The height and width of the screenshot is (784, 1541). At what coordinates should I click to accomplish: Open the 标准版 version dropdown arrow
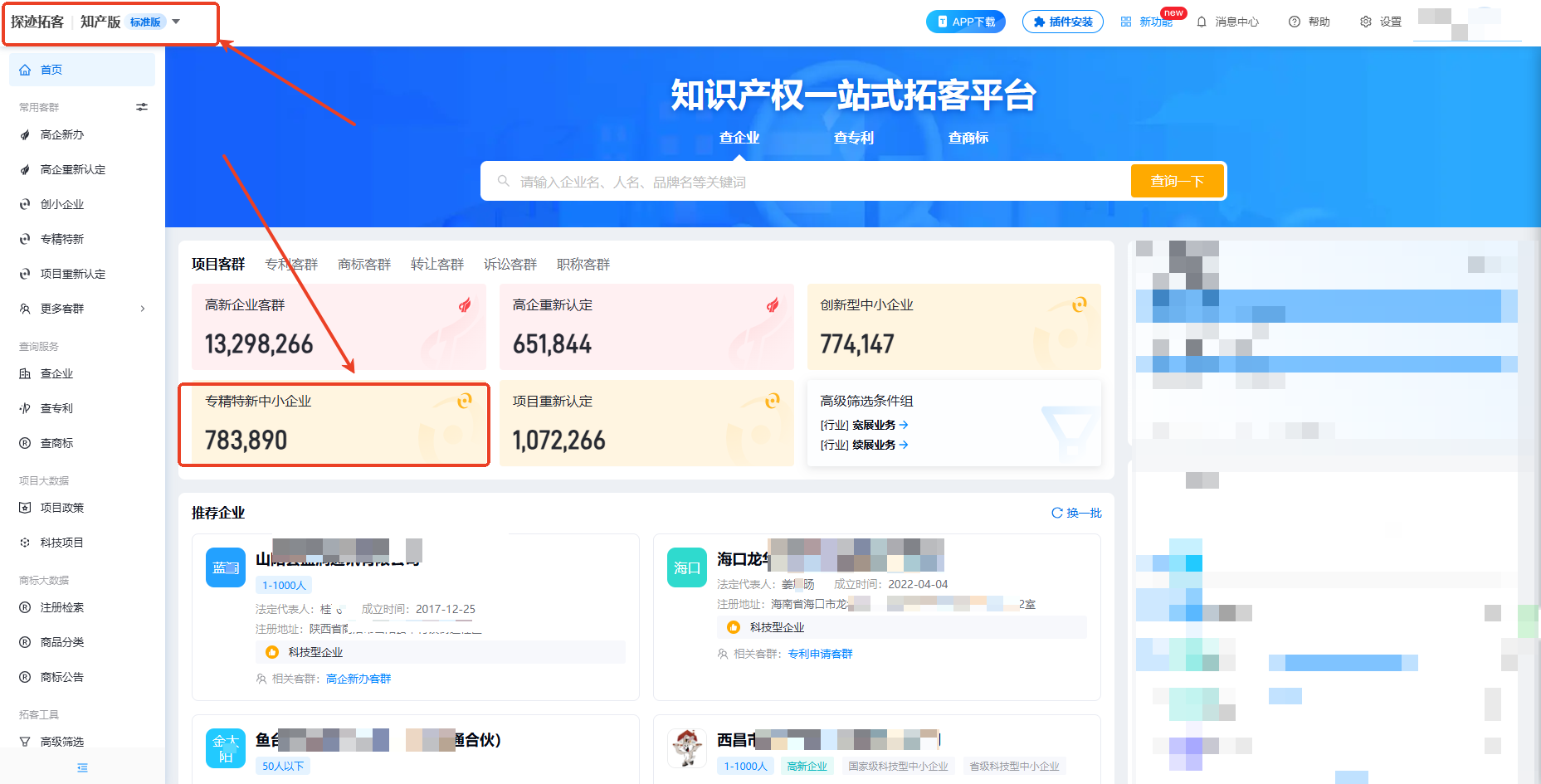point(176,22)
